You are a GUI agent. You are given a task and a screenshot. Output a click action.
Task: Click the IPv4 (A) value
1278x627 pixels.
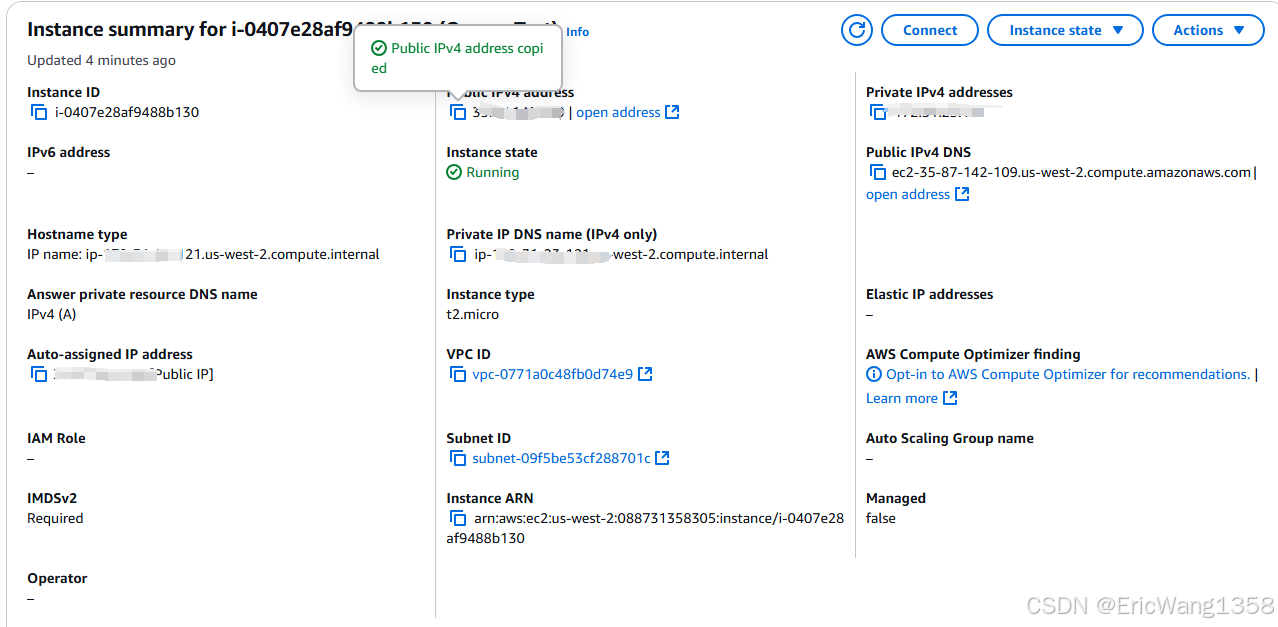click(52, 314)
